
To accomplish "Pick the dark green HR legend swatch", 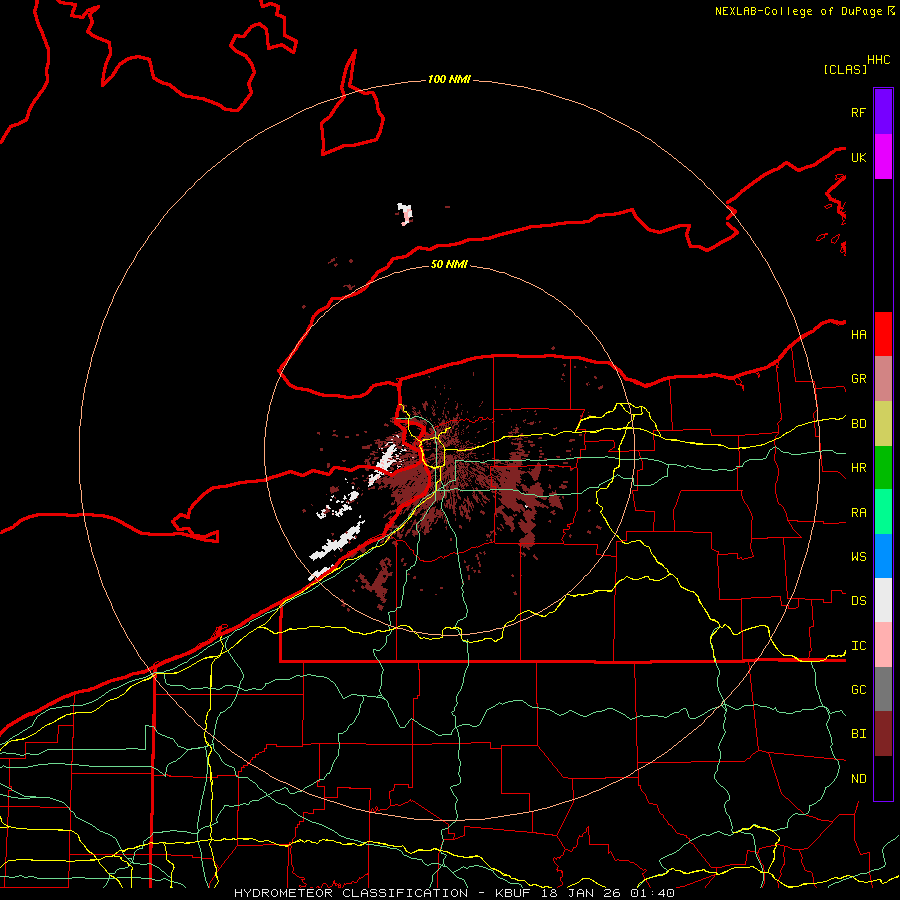I will click(x=883, y=468).
